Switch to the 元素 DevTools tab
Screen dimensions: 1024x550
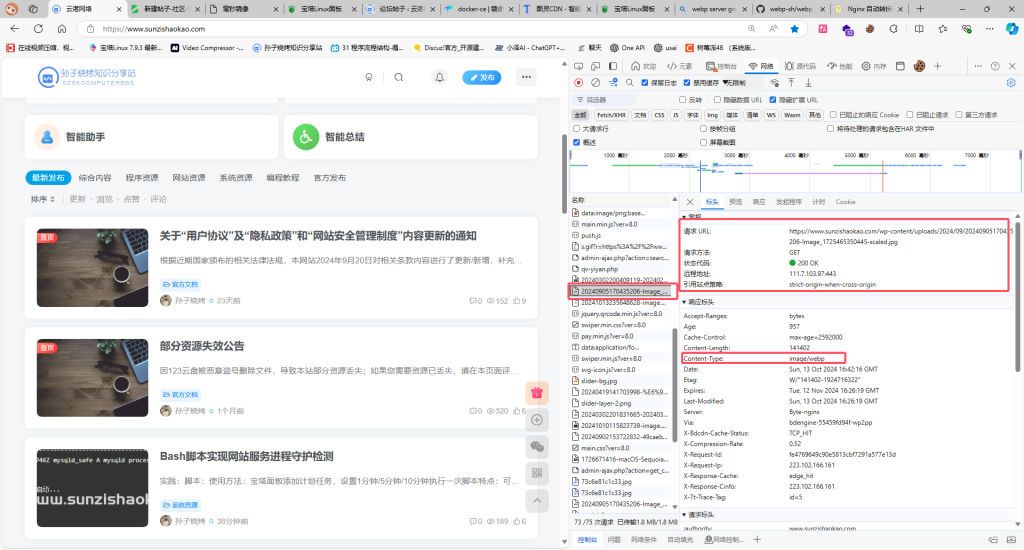tap(679, 66)
